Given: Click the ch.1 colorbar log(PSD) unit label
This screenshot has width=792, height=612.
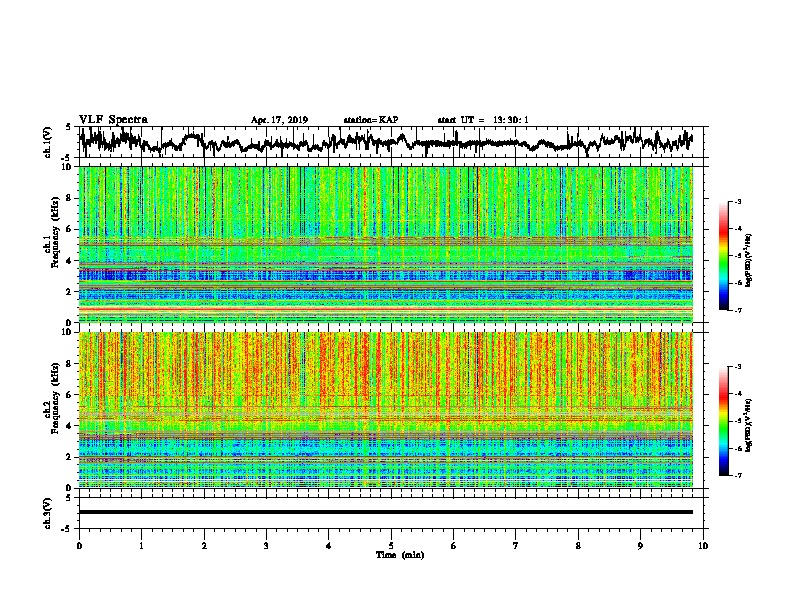Looking at the screenshot, I should [749, 260].
